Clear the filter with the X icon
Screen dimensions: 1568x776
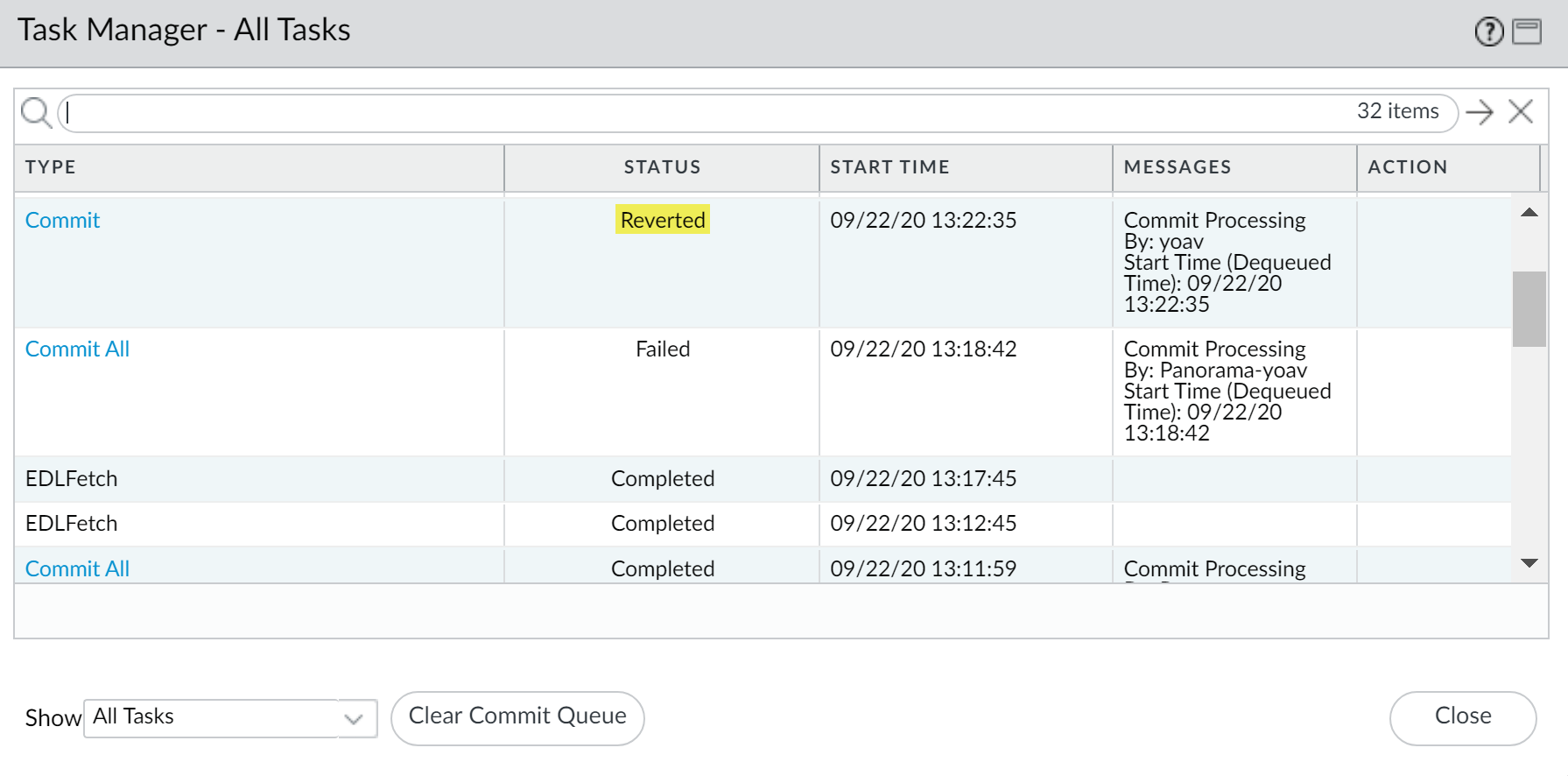tap(1521, 112)
